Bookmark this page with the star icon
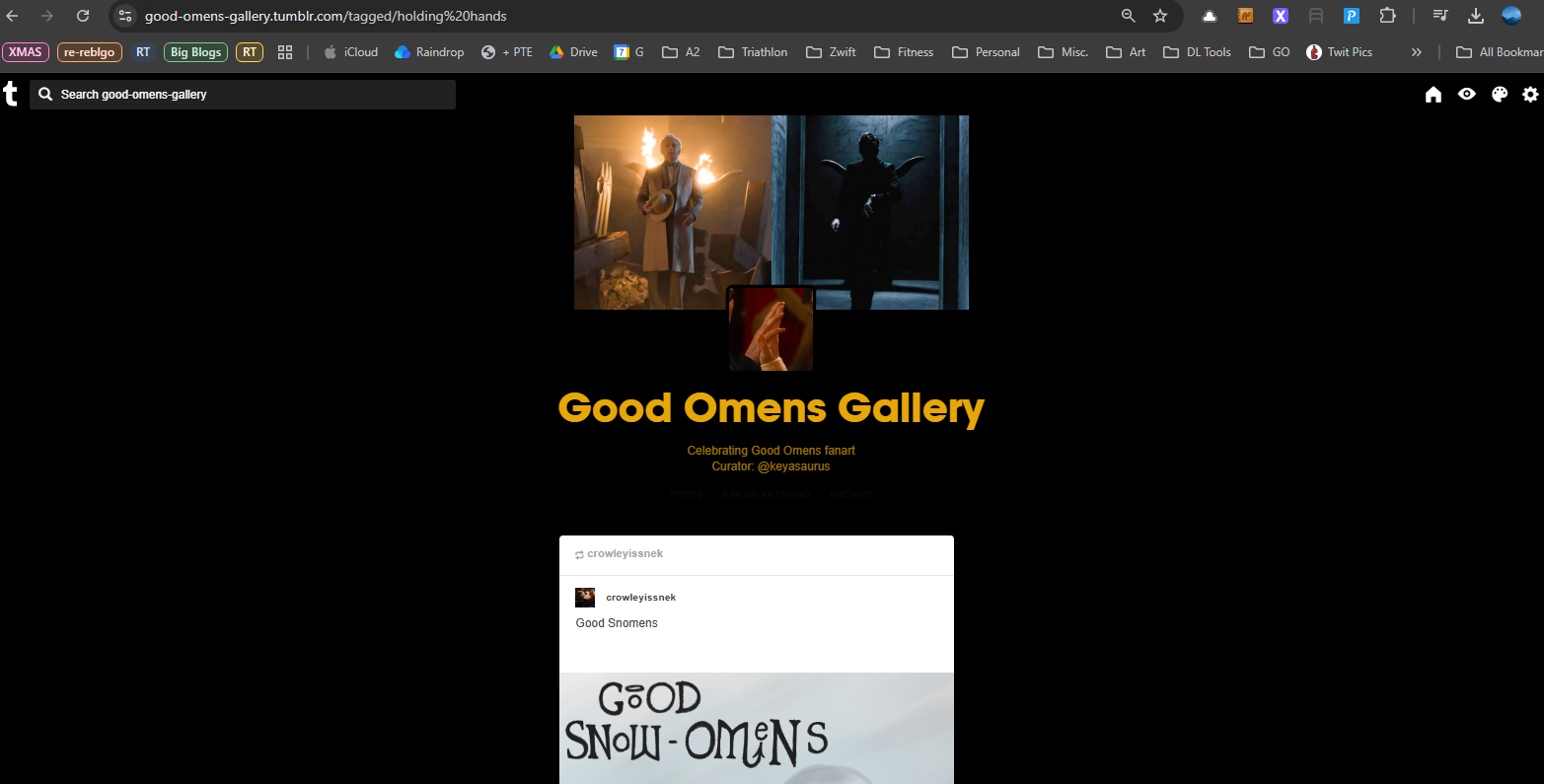The height and width of the screenshot is (784, 1544). (1160, 16)
